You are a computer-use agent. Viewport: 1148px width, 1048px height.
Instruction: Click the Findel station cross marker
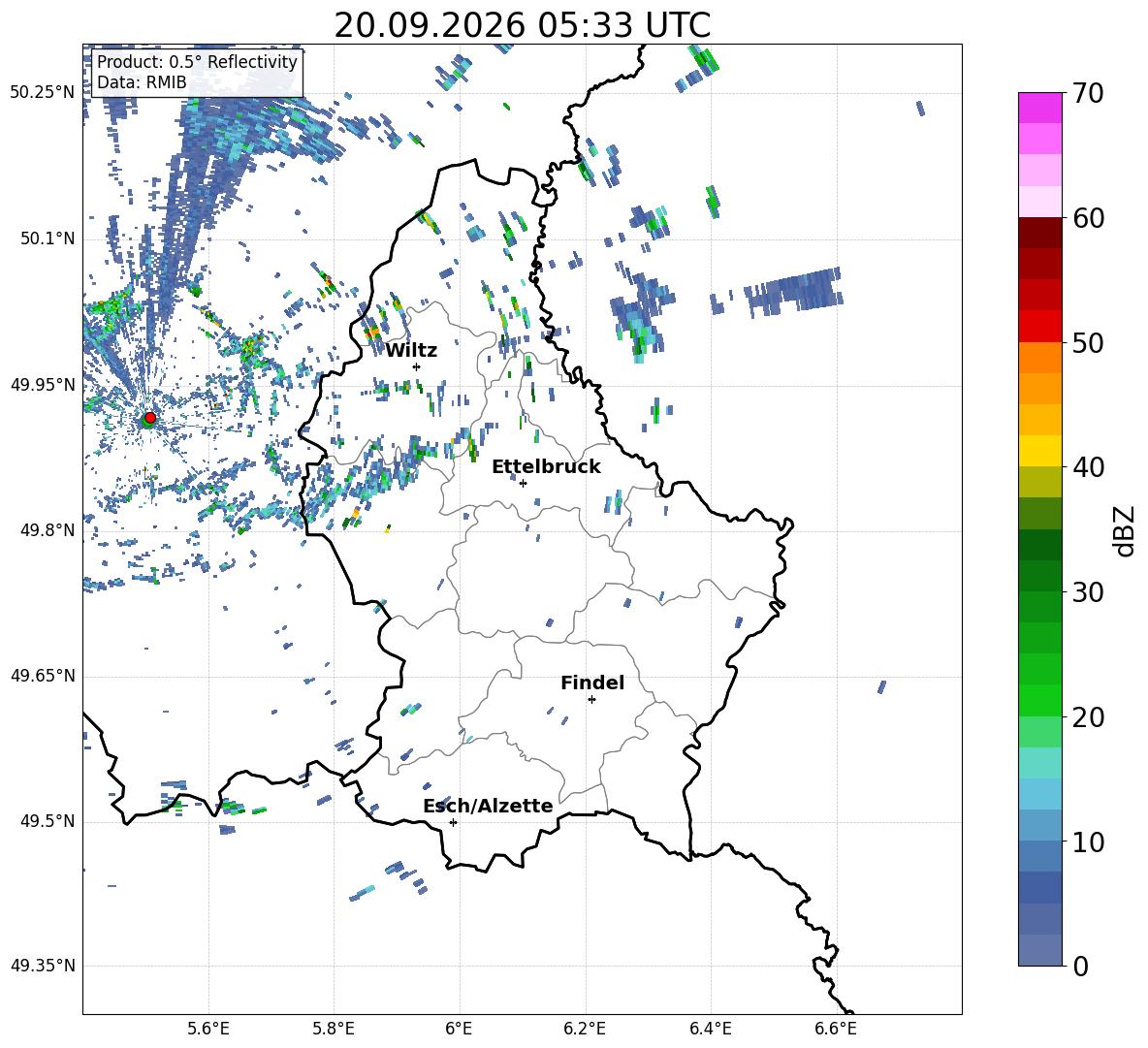pyautogui.click(x=591, y=700)
